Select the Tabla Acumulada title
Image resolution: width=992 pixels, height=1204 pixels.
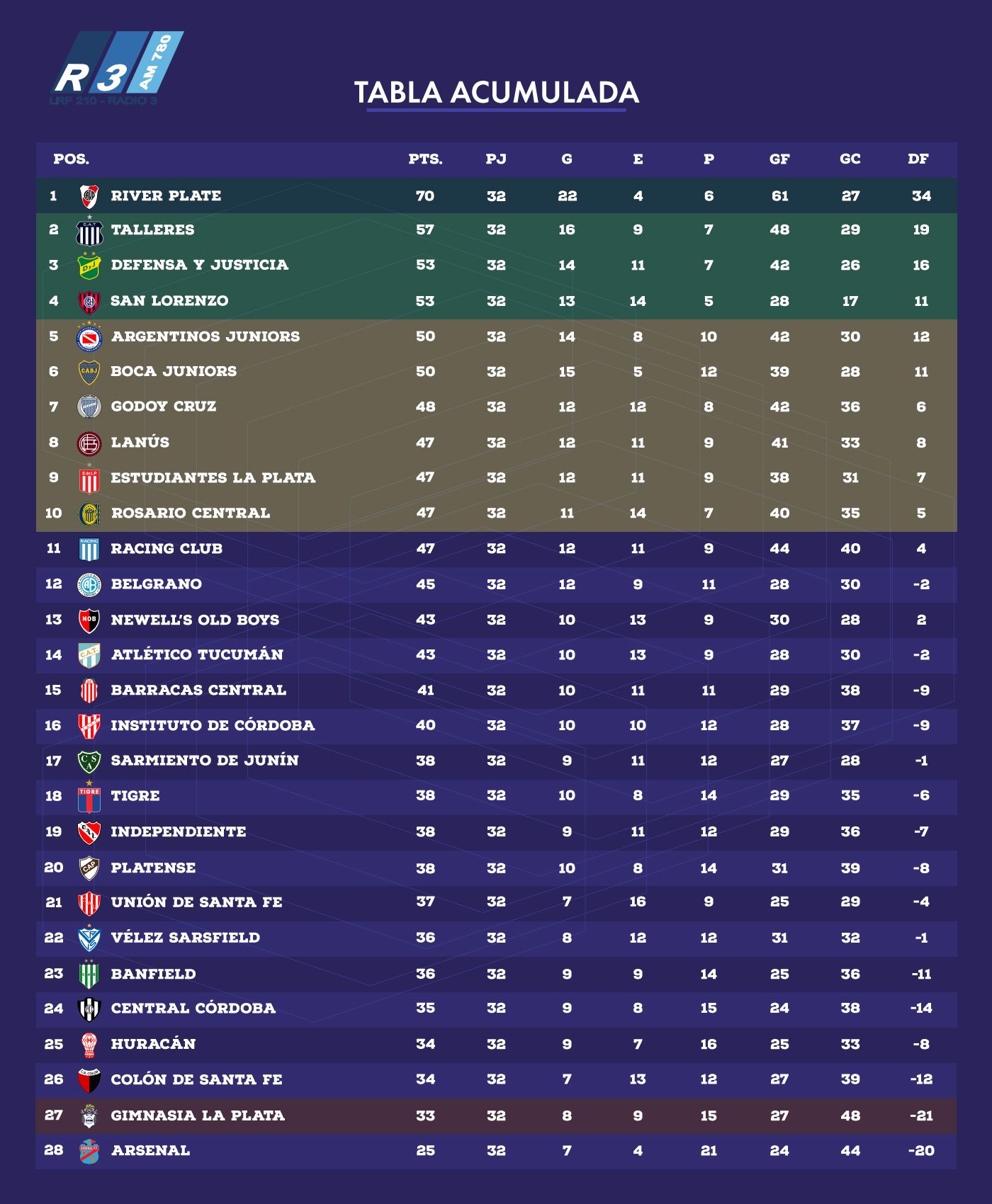point(497,93)
